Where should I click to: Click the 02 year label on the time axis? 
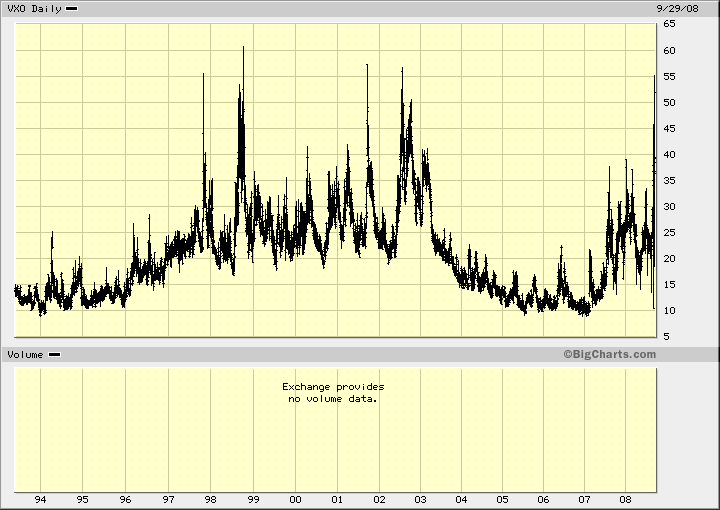(x=379, y=500)
